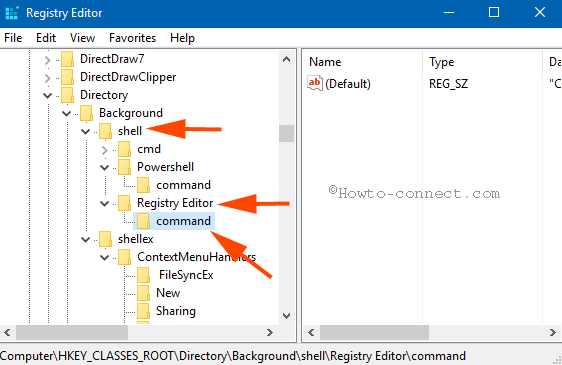The height and width of the screenshot is (365, 562).
Task: Select the command label under Powershell
Action: click(x=184, y=185)
